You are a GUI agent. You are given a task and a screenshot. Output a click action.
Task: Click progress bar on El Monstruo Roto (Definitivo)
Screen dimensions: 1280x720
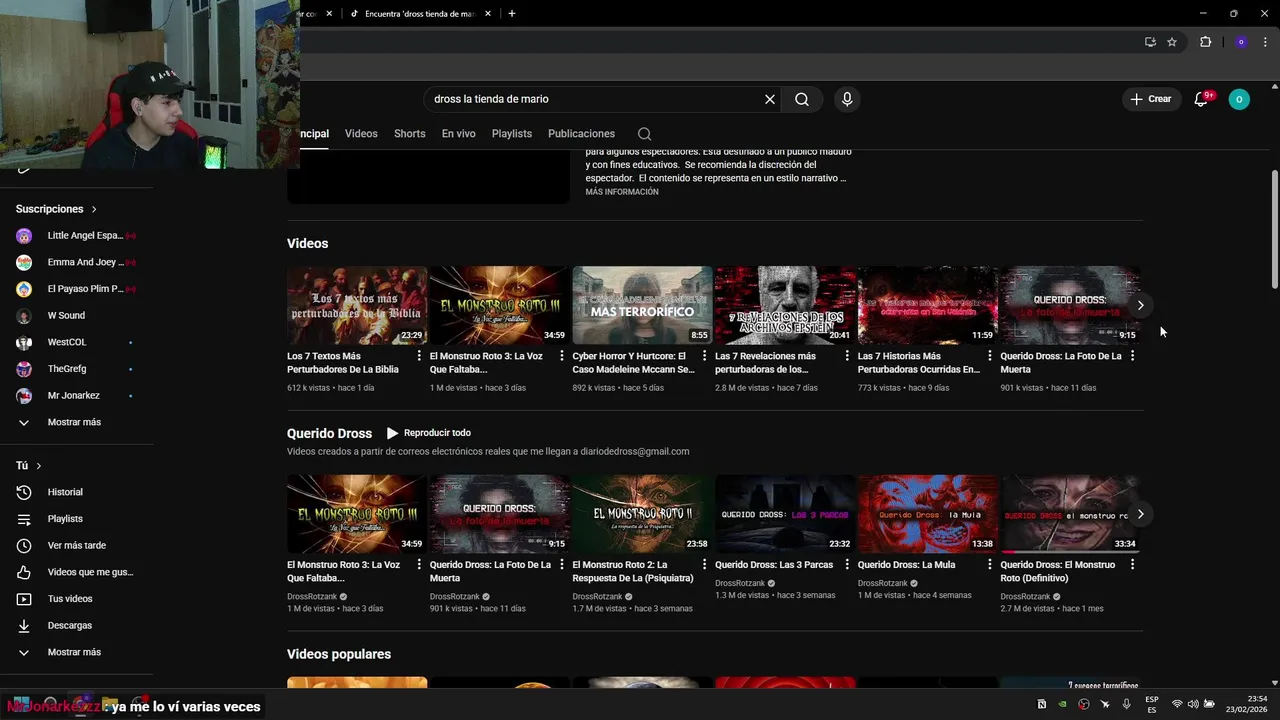pyautogui.click(x=1070, y=552)
